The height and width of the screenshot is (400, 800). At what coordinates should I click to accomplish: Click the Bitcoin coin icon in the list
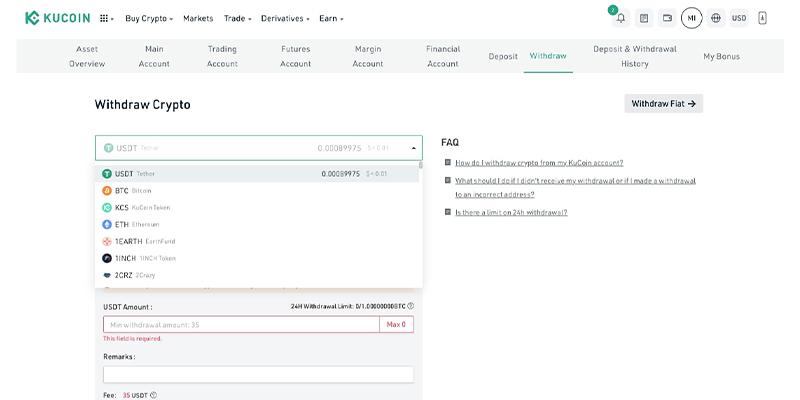click(107, 190)
